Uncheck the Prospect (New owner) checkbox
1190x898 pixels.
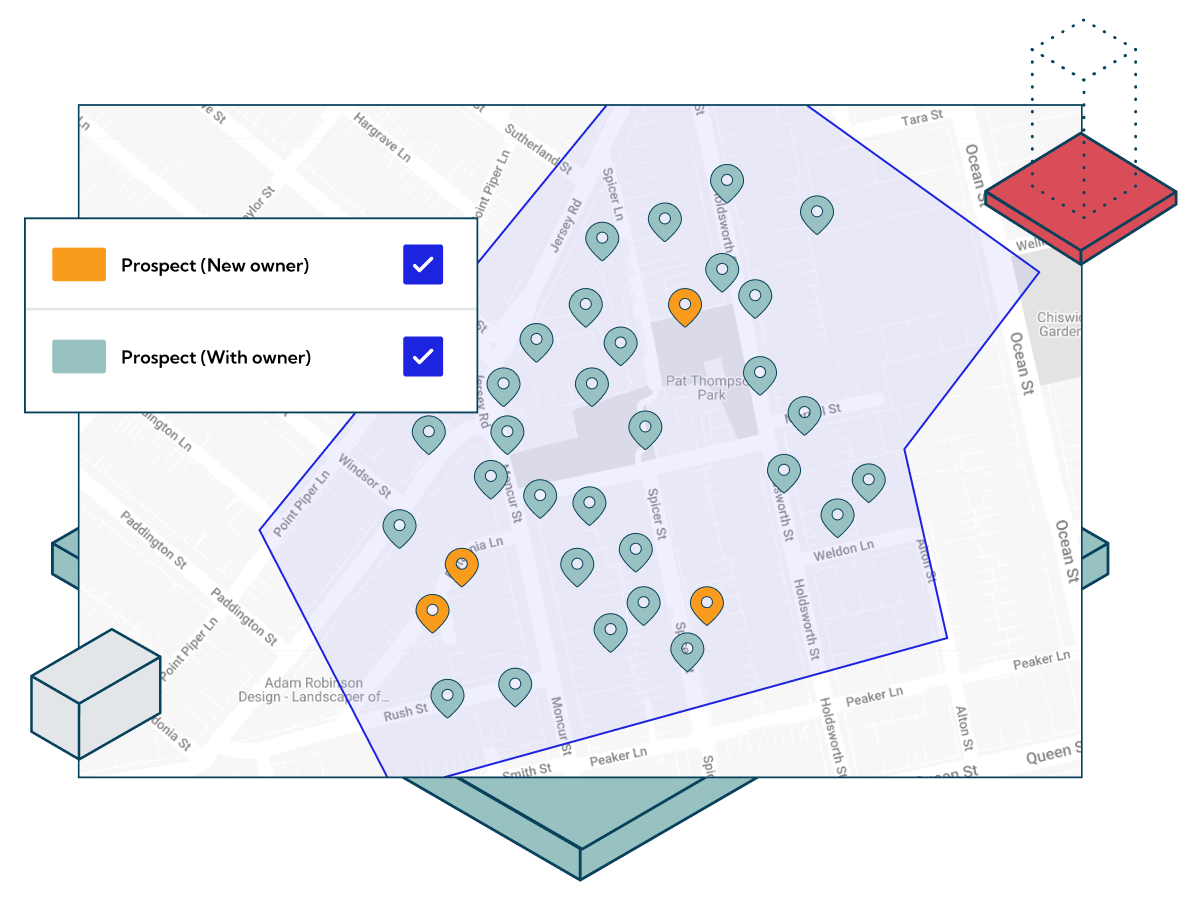point(422,264)
